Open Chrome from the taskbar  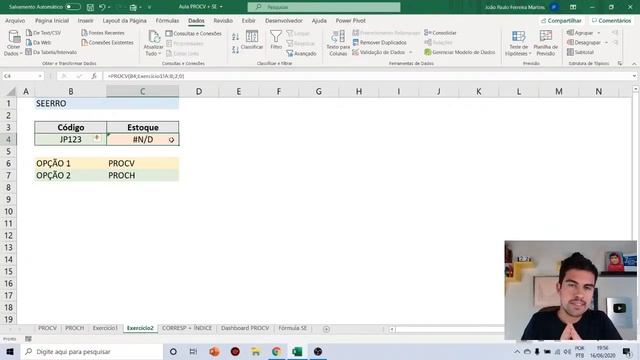click(276, 351)
